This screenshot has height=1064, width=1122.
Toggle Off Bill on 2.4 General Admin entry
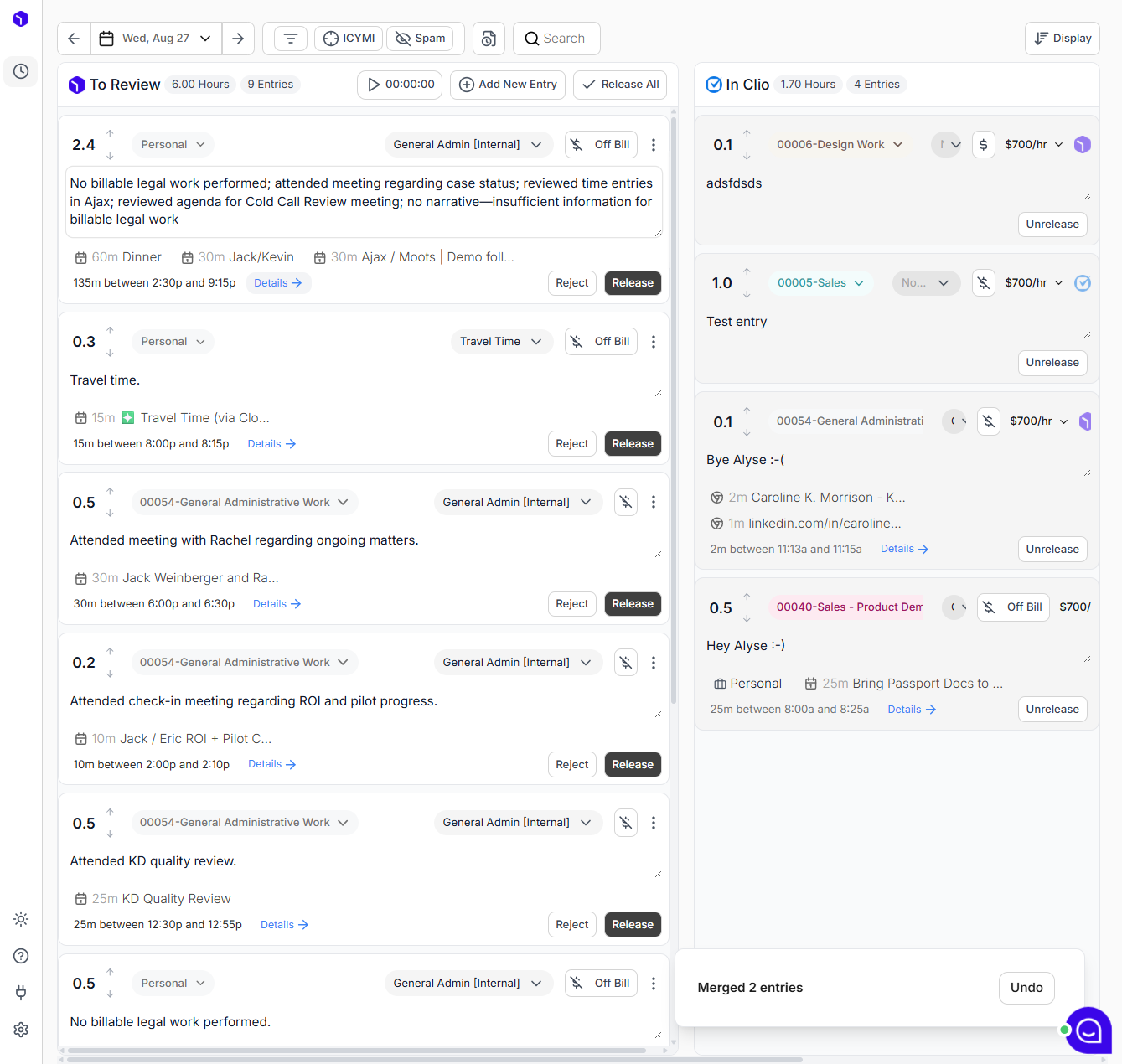pyautogui.click(x=601, y=145)
